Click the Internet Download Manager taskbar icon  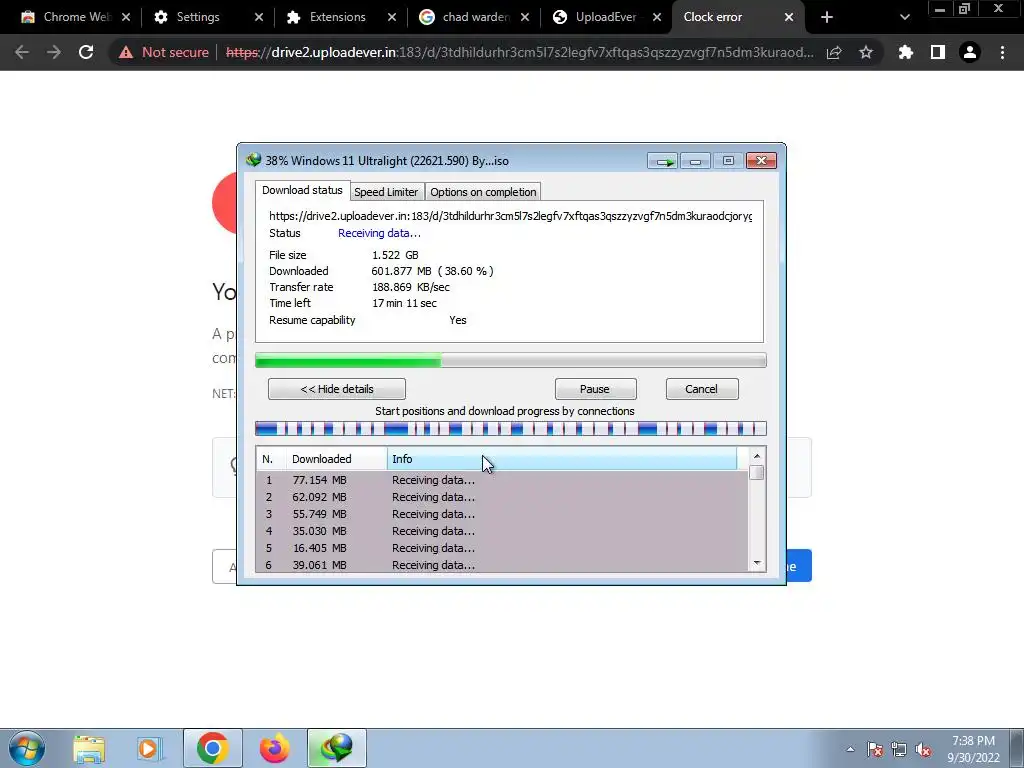click(x=337, y=748)
